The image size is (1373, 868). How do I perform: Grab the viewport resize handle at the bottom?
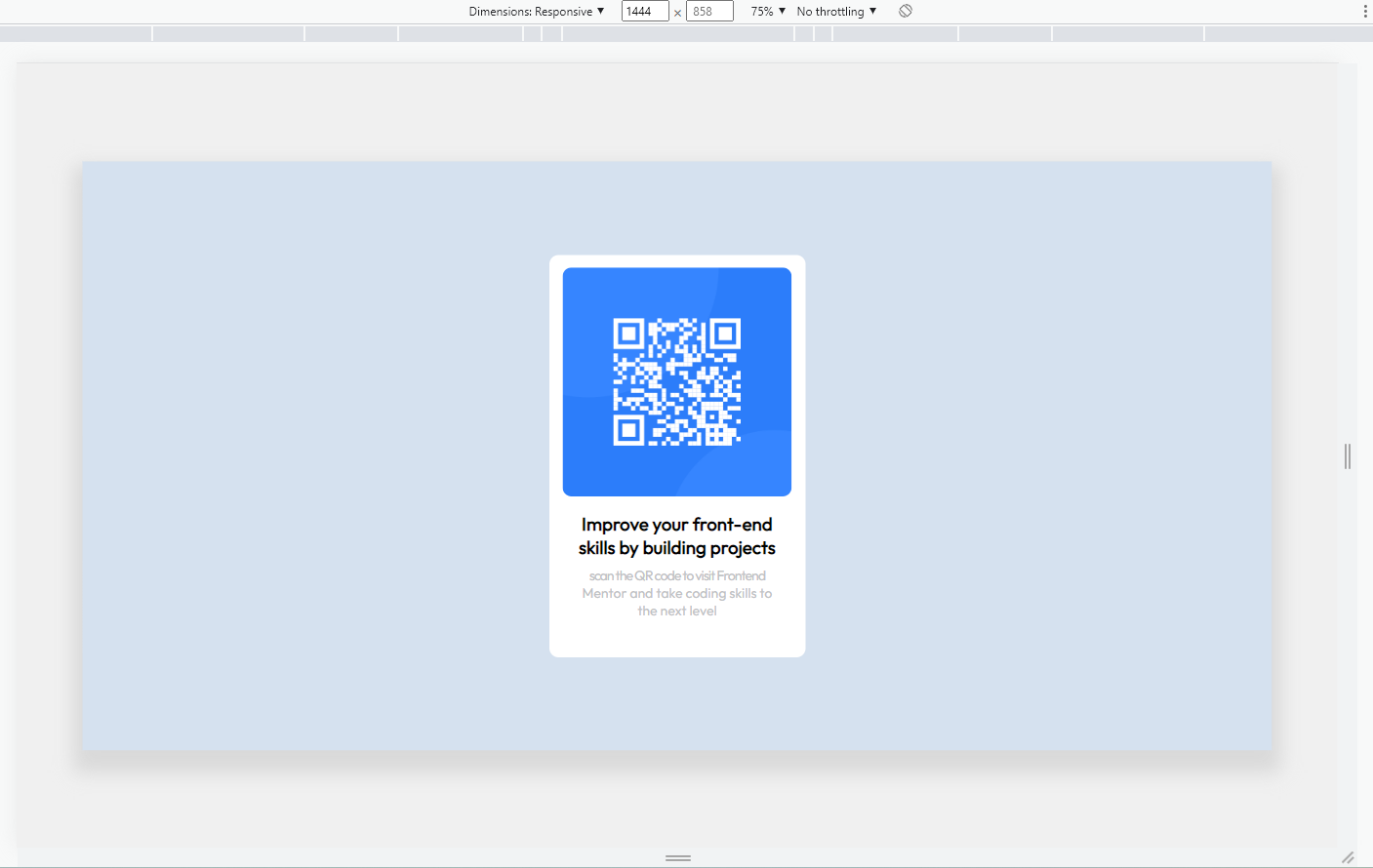(x=677, y=857)
